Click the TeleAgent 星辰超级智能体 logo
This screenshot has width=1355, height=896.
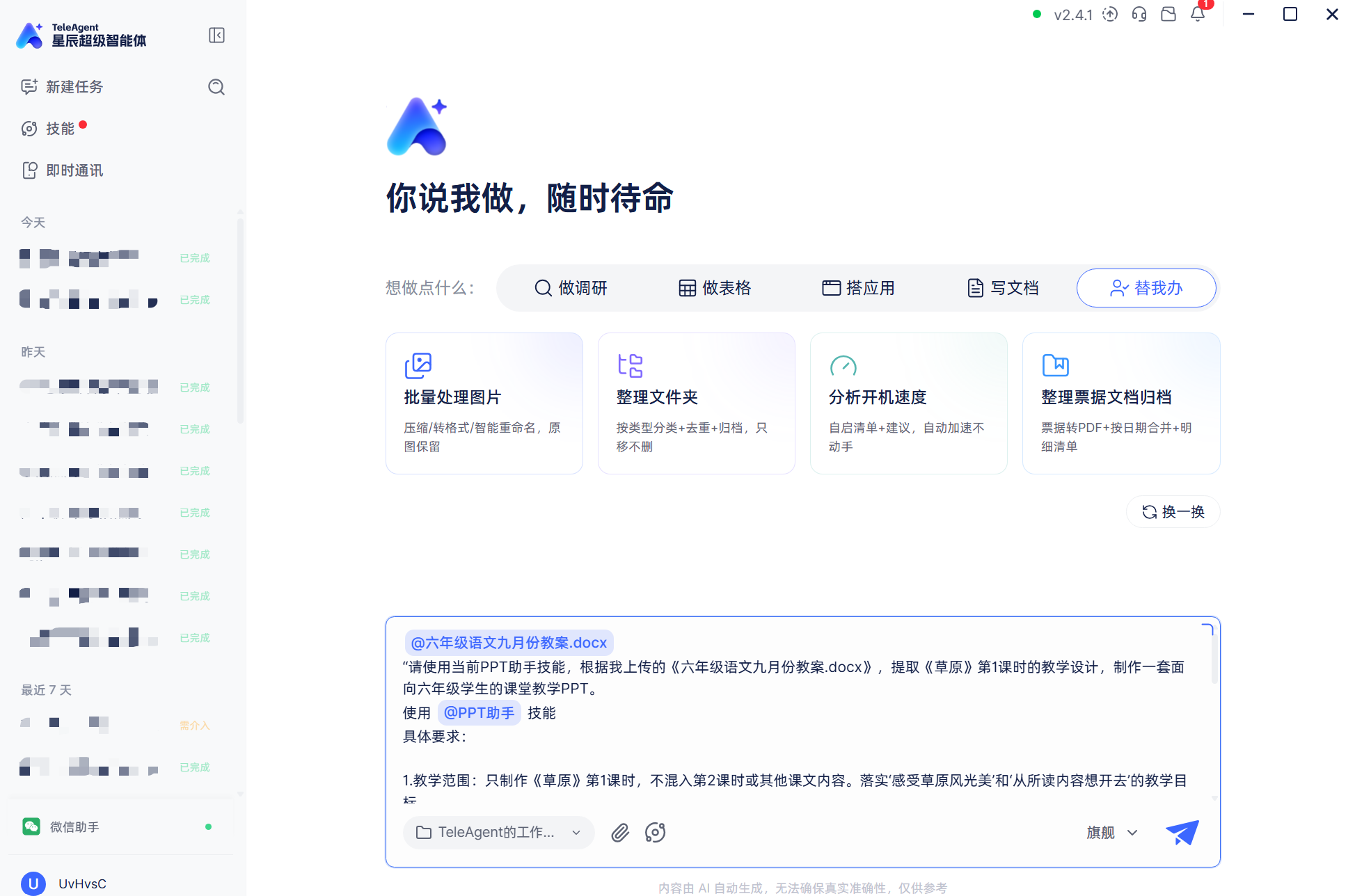point(81,35)
